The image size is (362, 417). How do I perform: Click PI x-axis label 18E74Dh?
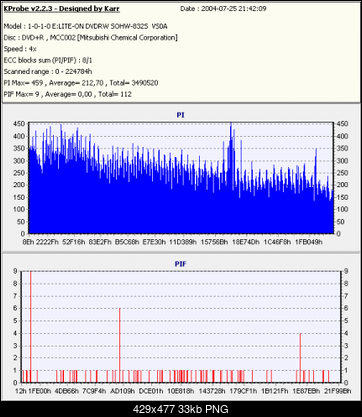point(246,242)
